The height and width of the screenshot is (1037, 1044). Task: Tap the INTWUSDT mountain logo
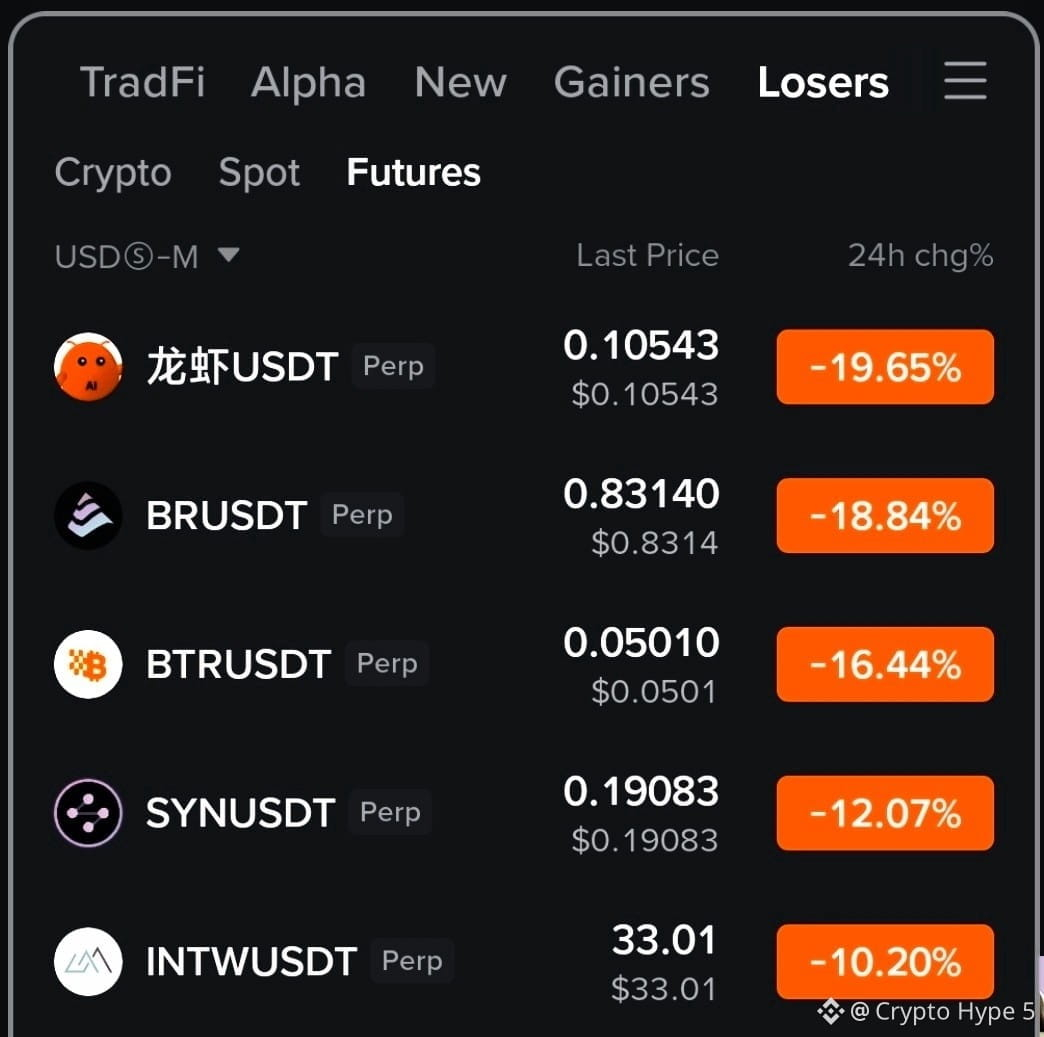[x=88, y=961]
